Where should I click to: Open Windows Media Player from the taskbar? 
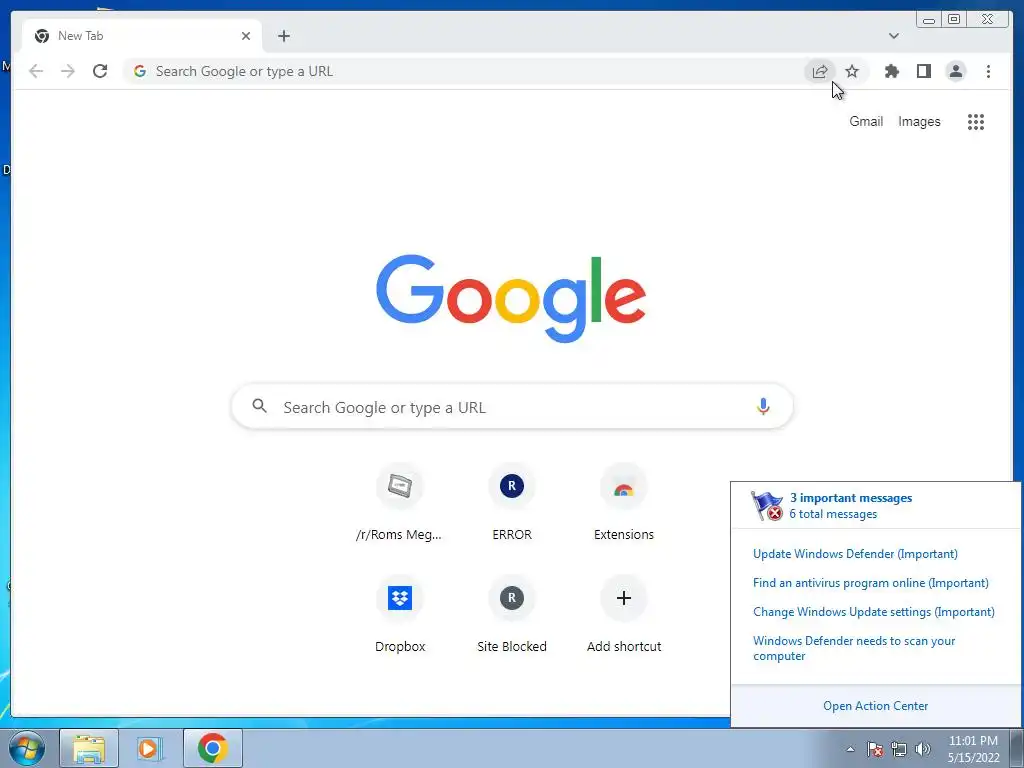pyautogui.click(x=150, y=748)
